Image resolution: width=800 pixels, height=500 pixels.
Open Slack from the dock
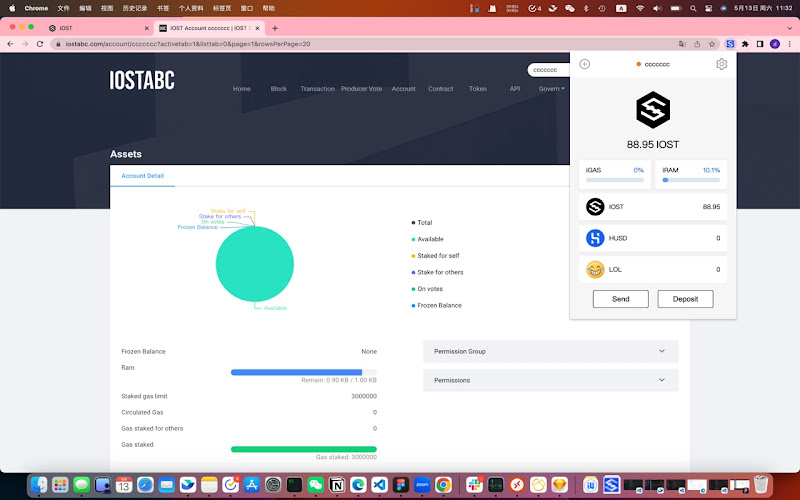(474, 484)
